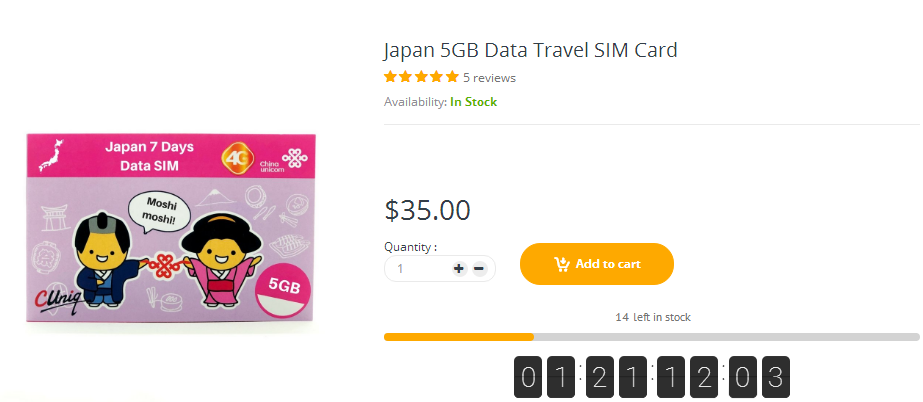Viewport: 923px width, 402px height.
Task: Focus the Quantity input field
Action: pyautogui.click(x=420, y=268)
